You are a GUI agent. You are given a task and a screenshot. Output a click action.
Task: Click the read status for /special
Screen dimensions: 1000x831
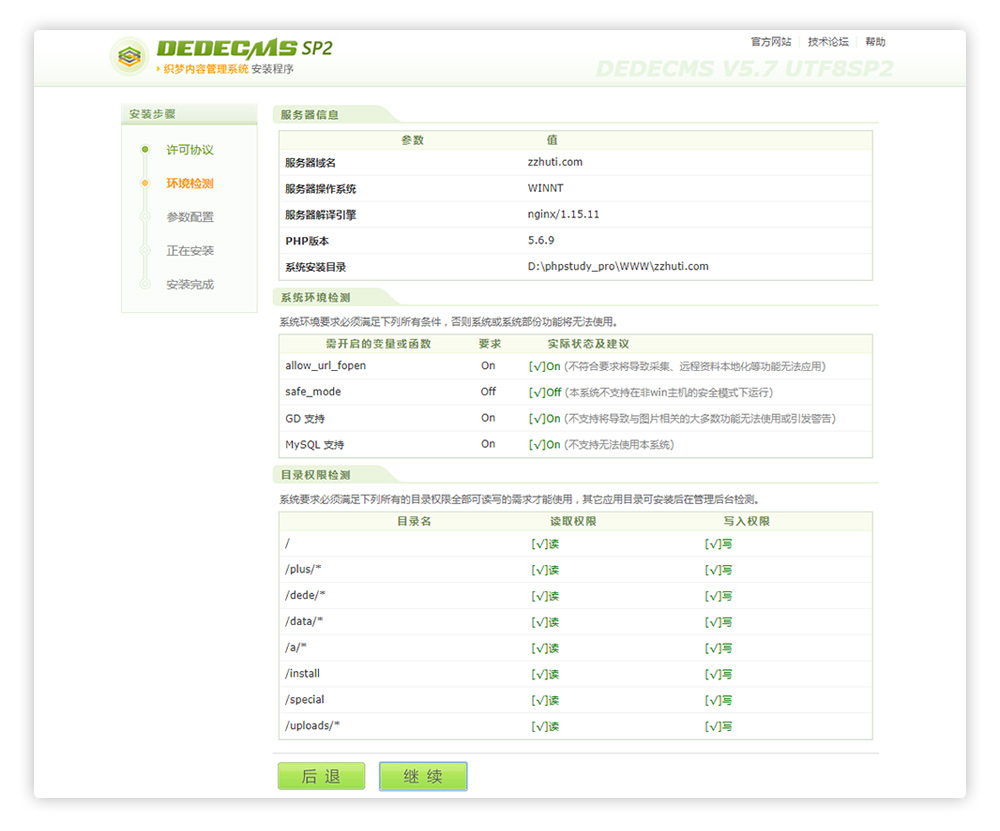tap(545, 701)
